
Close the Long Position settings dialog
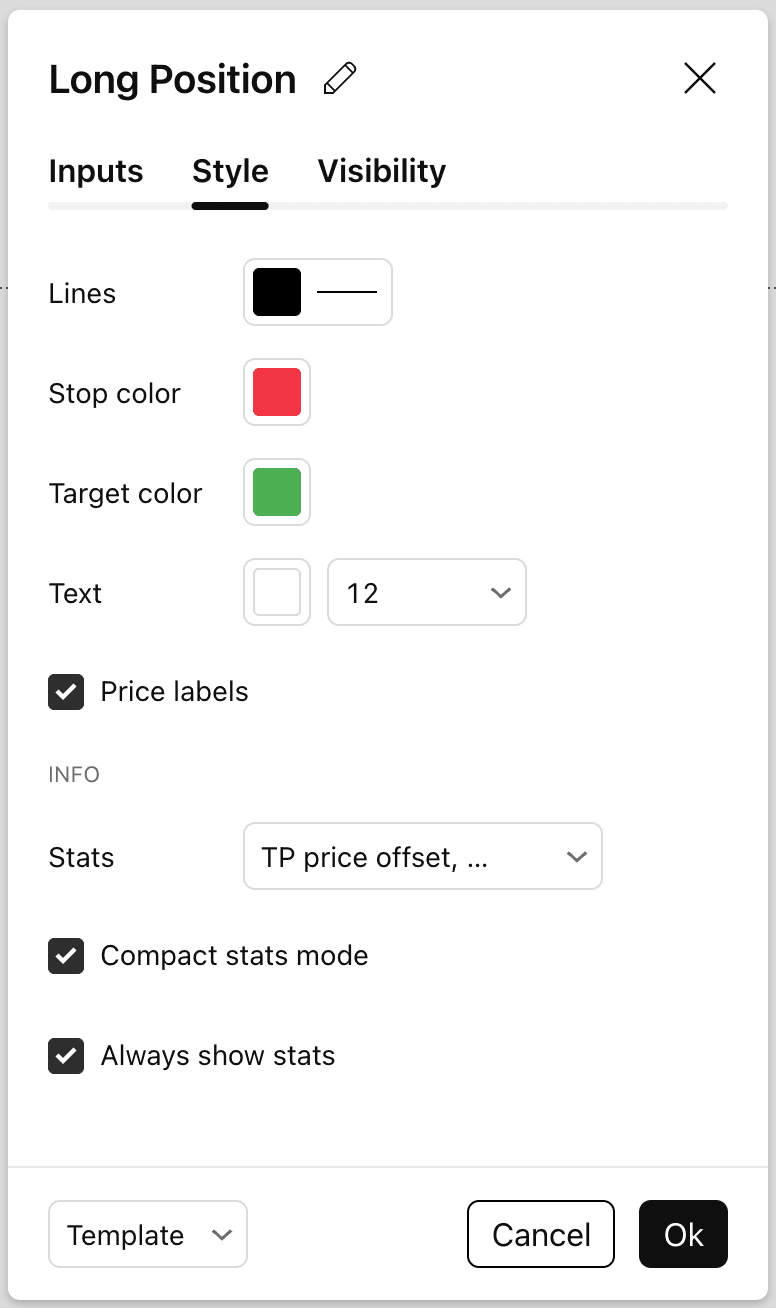[x=699, y=78]
